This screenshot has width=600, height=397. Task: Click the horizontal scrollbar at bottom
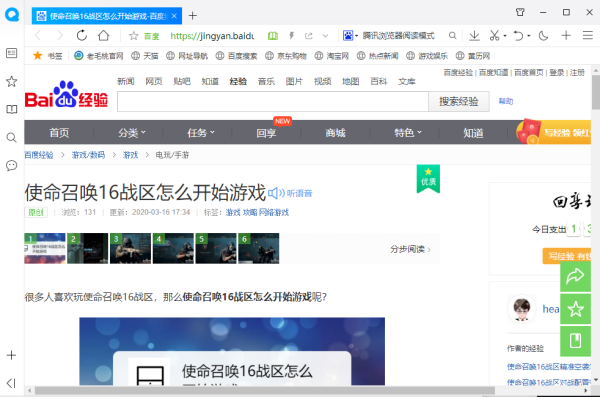pyautogui.click(x=265, y=390)
